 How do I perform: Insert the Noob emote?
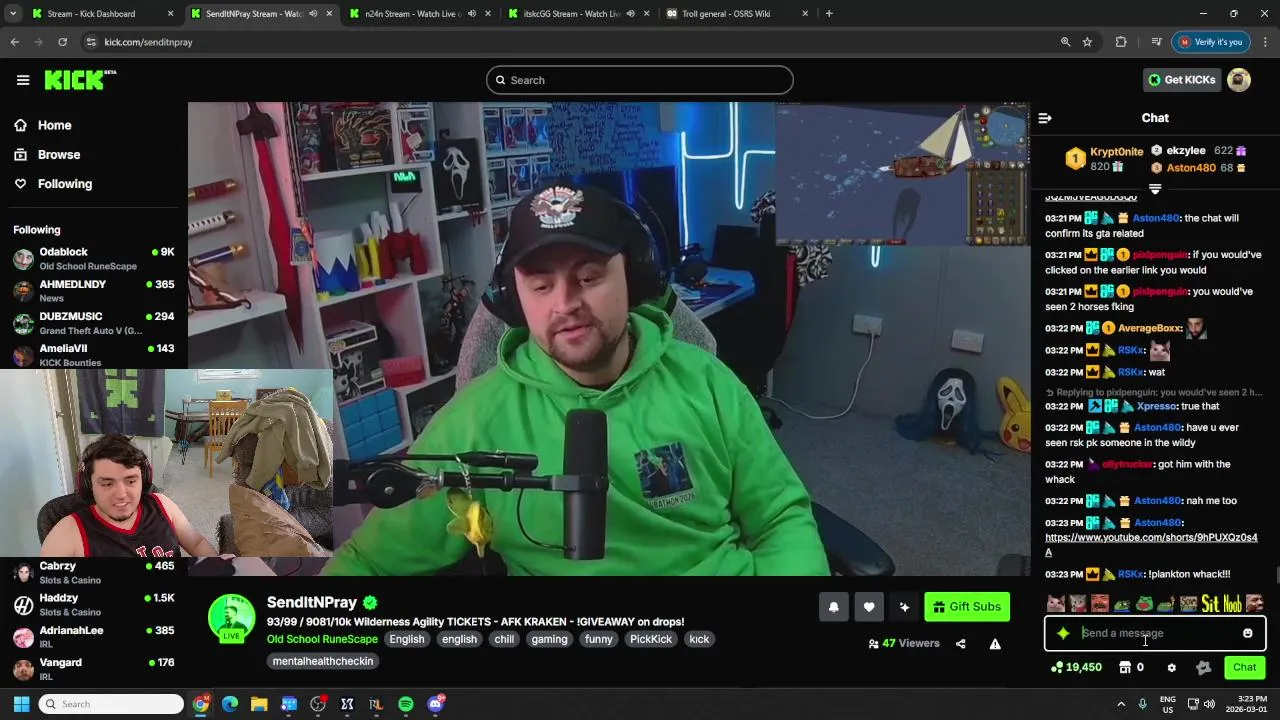[x=1232, y=604]
